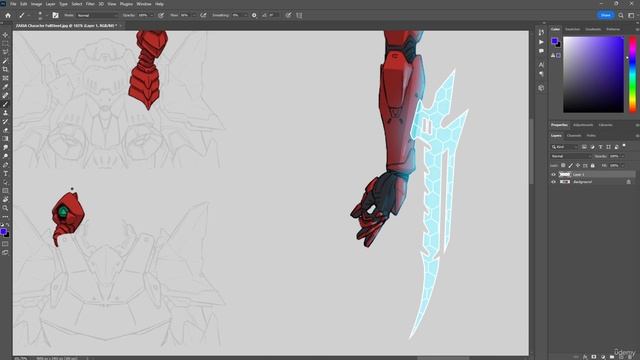Toggle lock transparent pixels

(x=563, y=165)
